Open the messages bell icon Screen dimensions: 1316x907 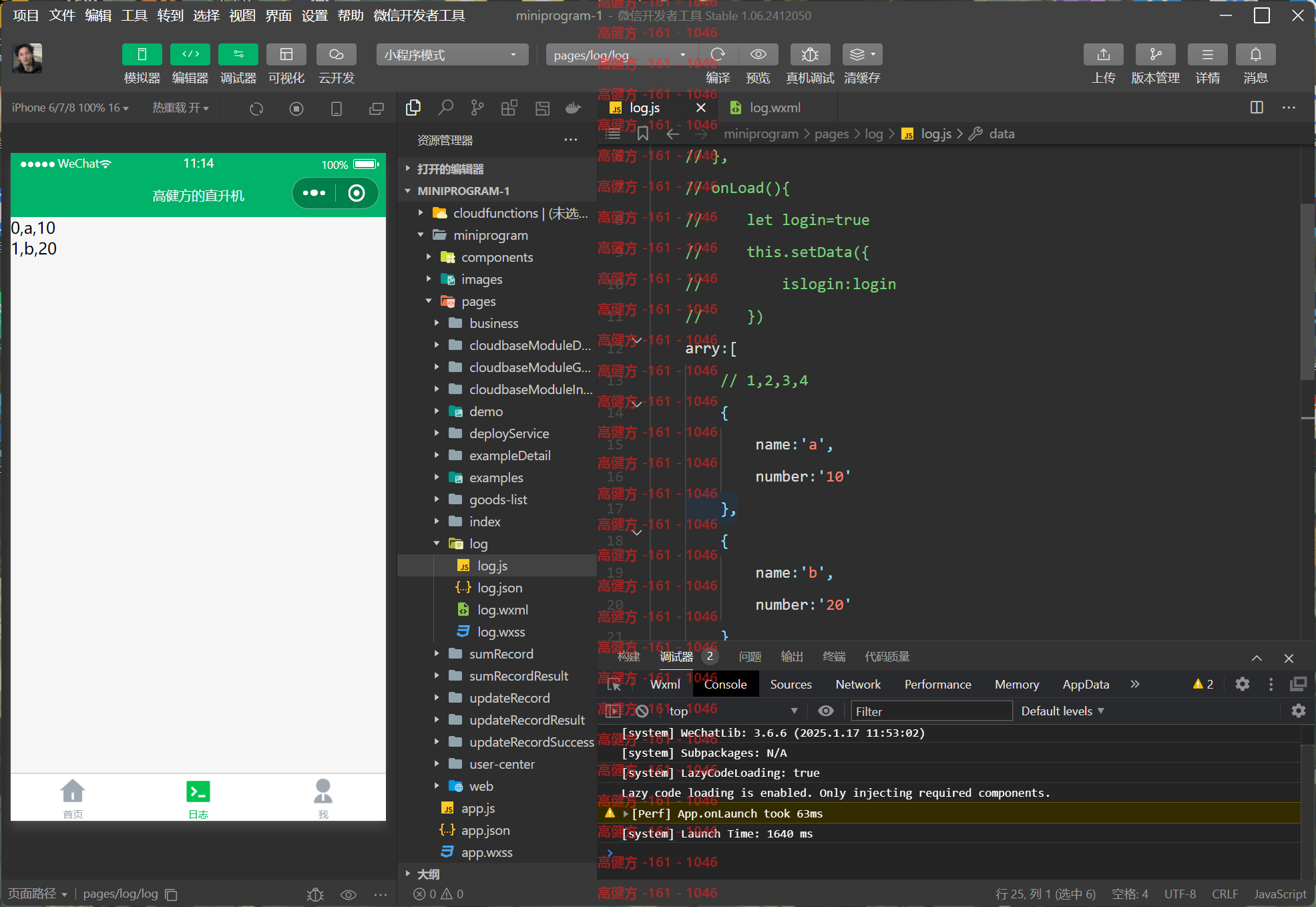[1255, 55]
